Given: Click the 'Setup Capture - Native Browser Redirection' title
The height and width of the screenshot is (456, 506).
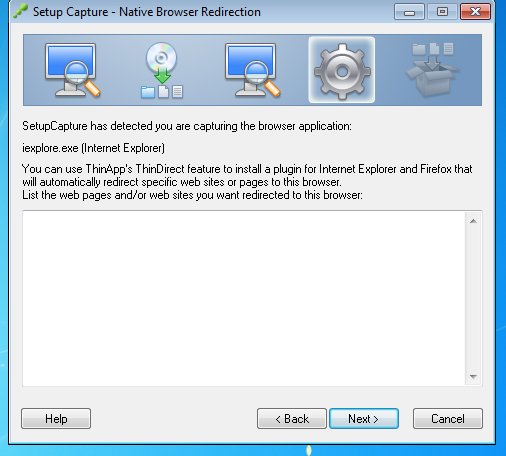Looking at the screenshot, I should coord(147,12).
